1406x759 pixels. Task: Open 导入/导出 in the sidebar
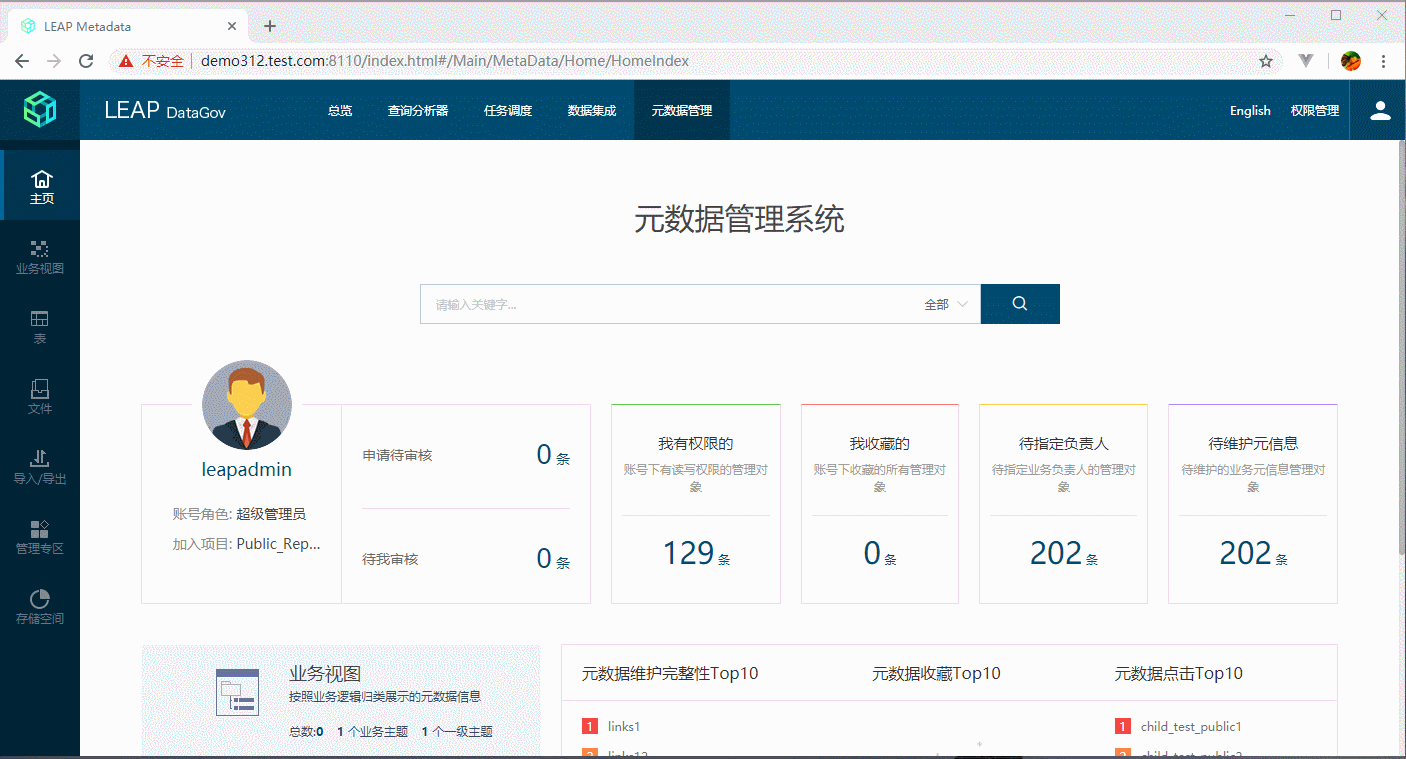(x=40, y=467)
